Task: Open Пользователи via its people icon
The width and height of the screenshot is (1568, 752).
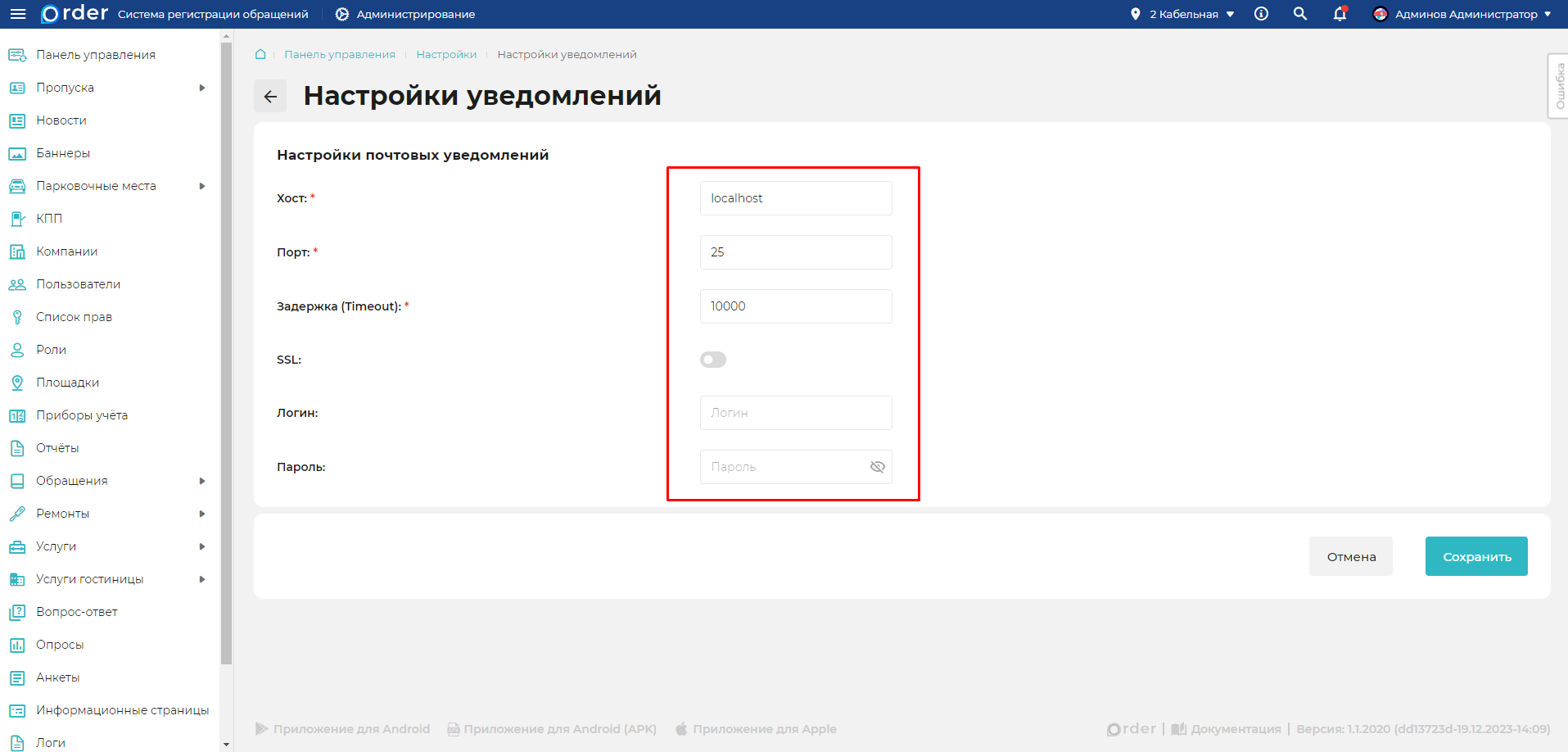Action: [x=17, y=283]
